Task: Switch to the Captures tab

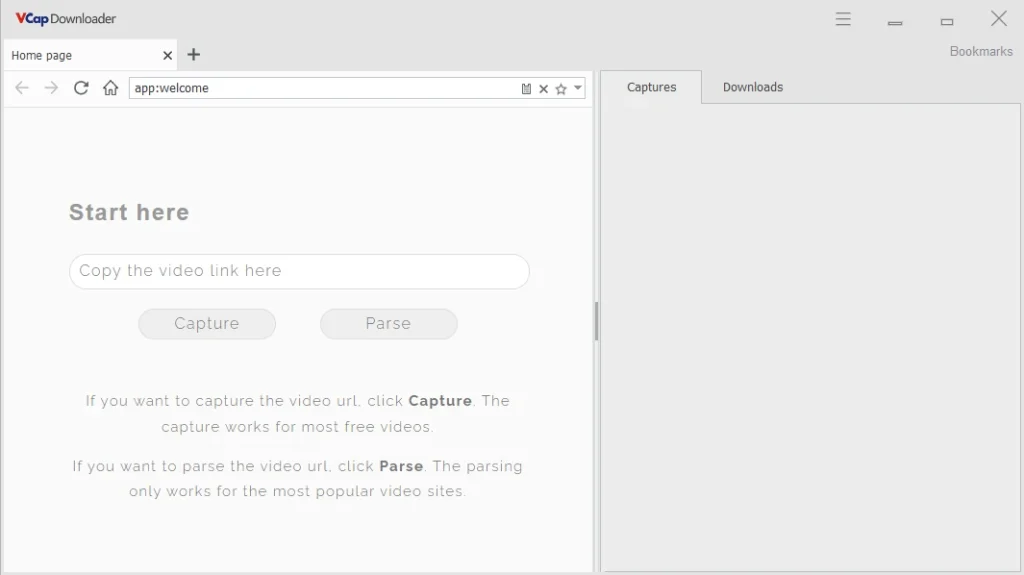Action: (651, 87)
